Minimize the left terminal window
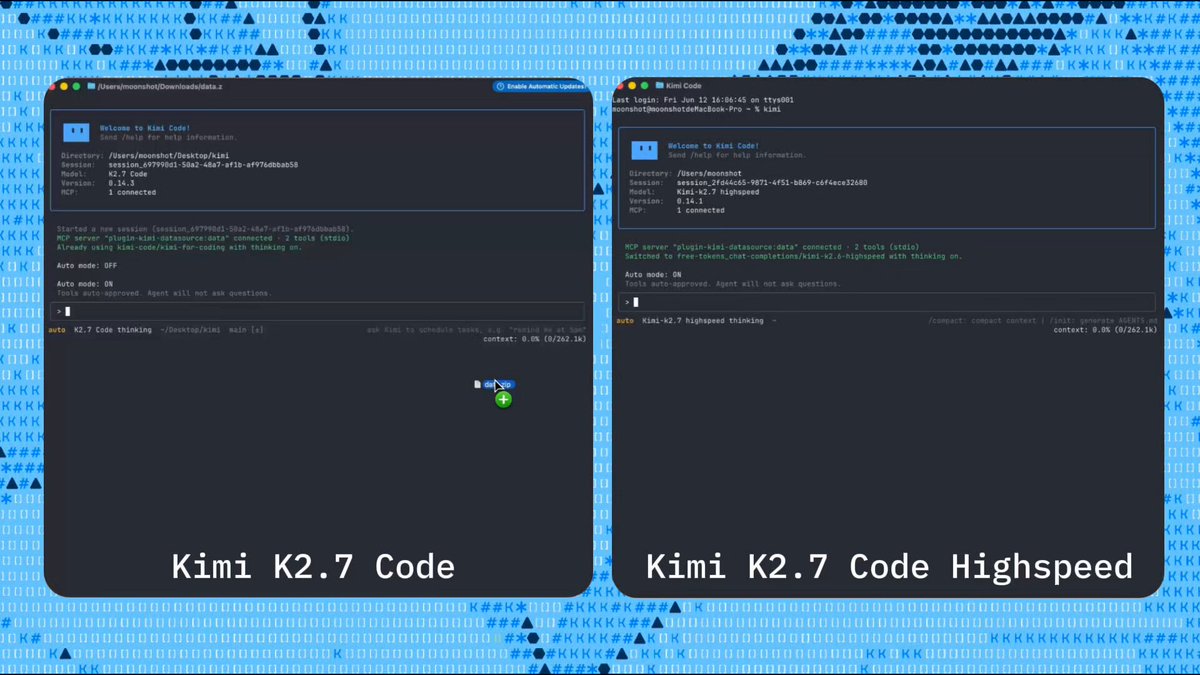The width and height of the screenshot is (1200, 675). (64, 87)
